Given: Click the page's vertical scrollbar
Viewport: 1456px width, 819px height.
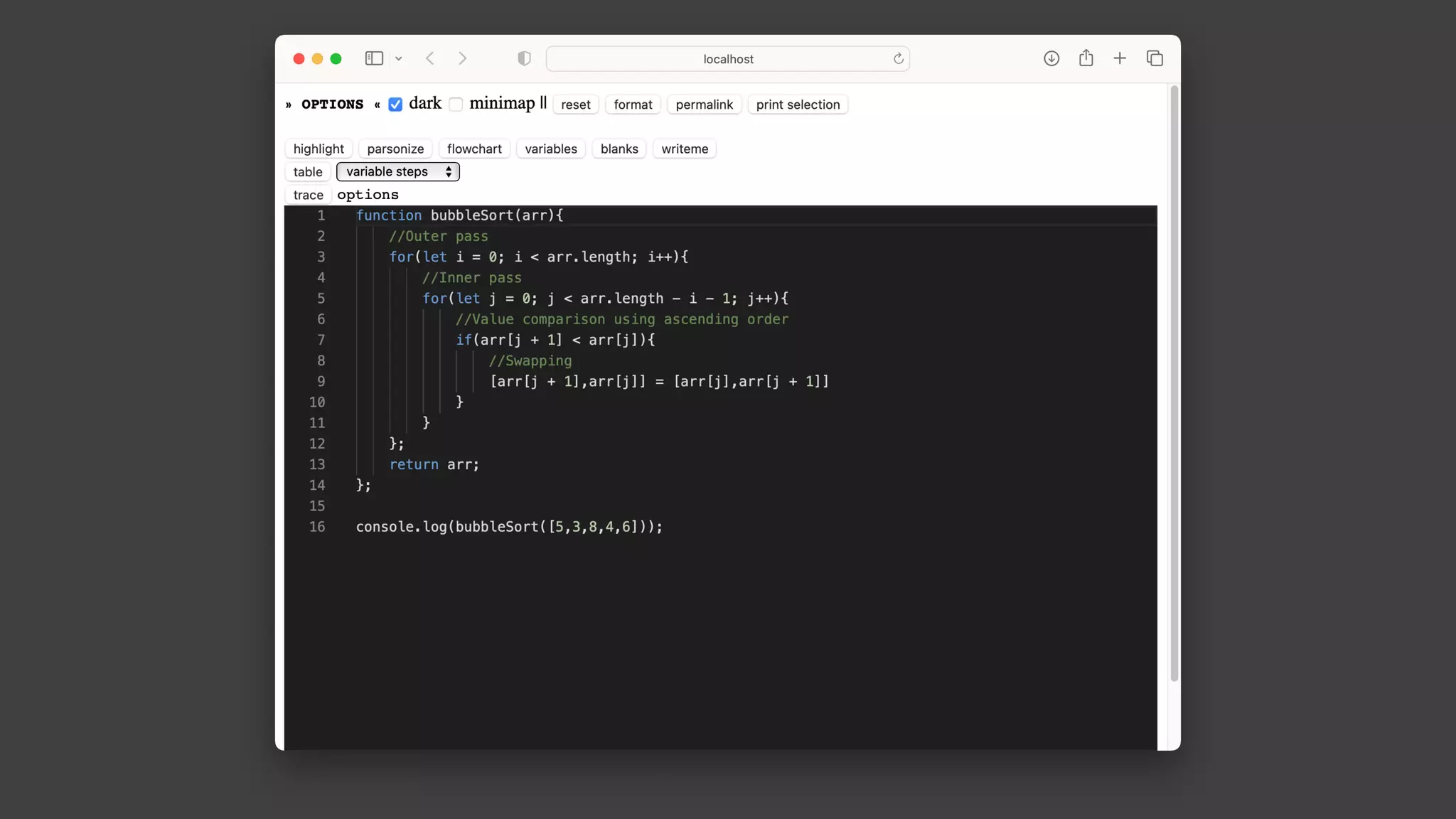Looking at the screenshot, I should (1174, 384).
